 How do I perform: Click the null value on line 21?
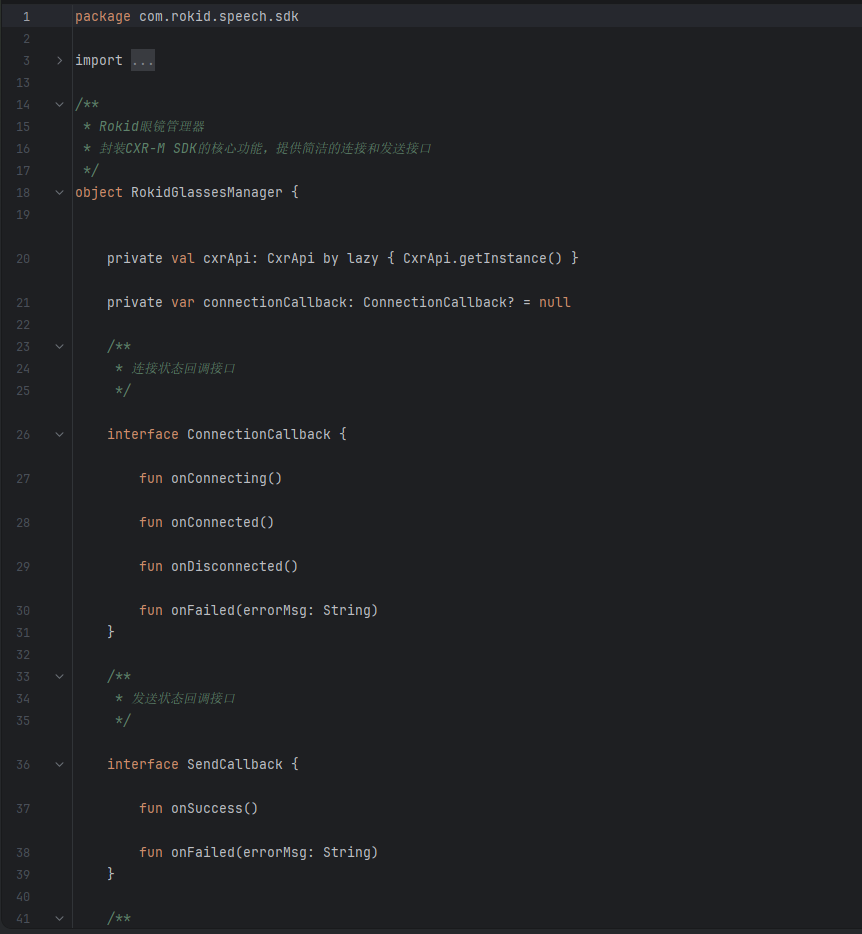pyautogui.click(x=555, y=303)
